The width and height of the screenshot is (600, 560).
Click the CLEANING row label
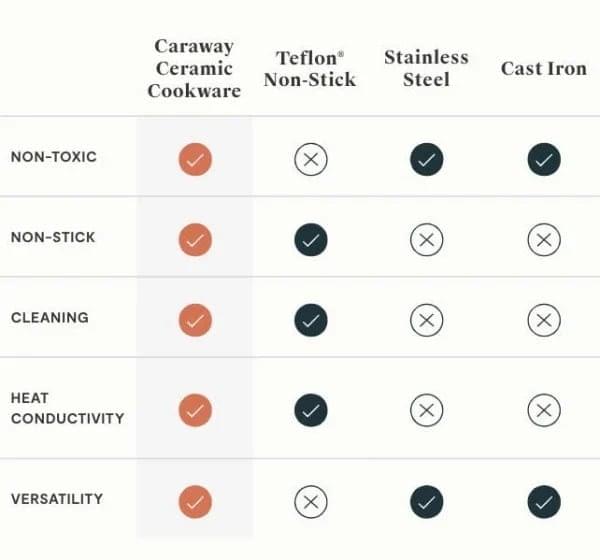coord(50,318)
